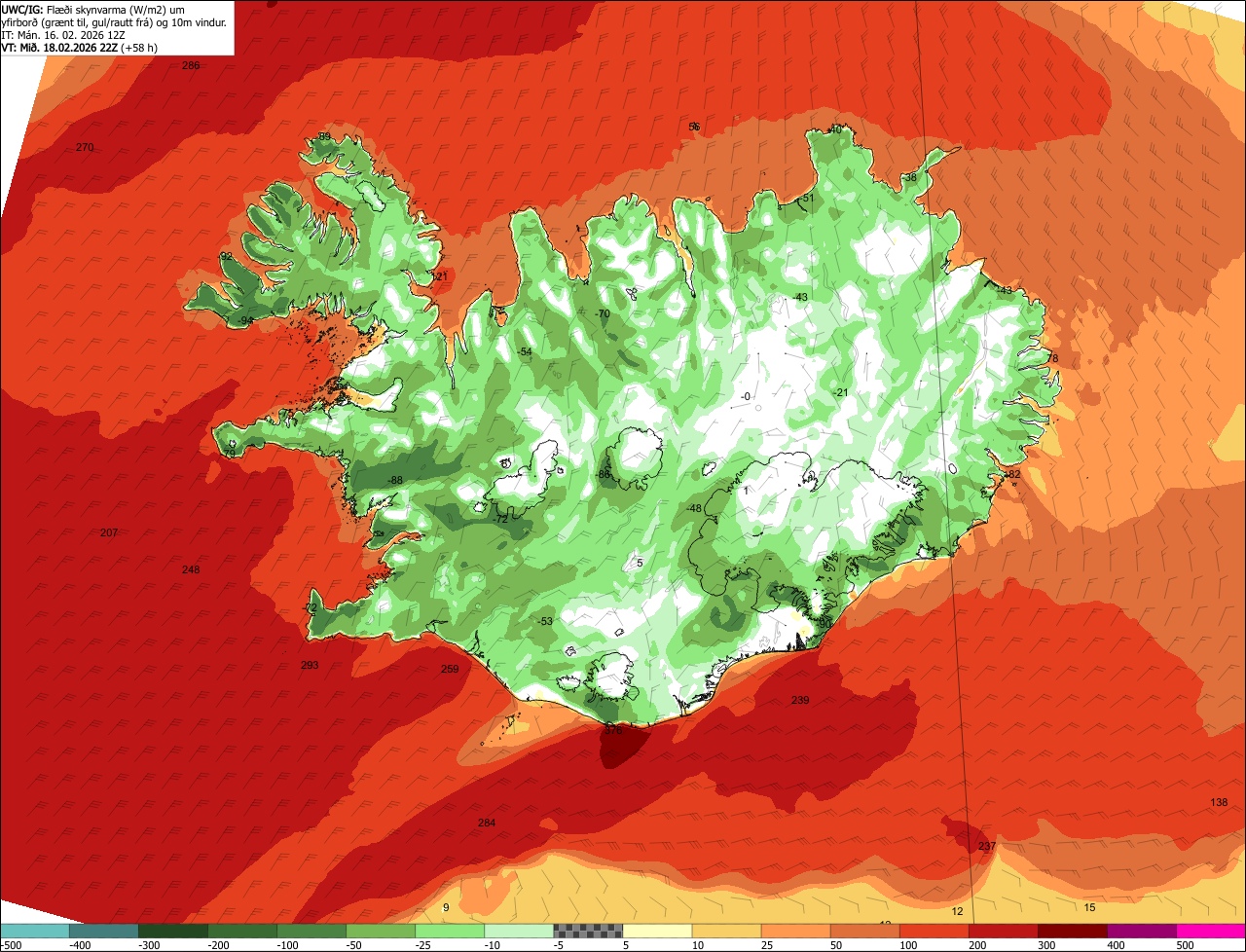
Task: Click the value 259 on the map
Action: pos(450,669)
